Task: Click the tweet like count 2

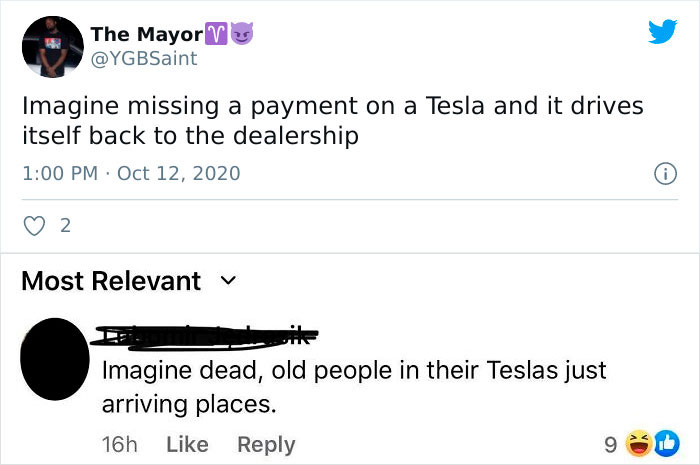Action: (x=65, y=226)
